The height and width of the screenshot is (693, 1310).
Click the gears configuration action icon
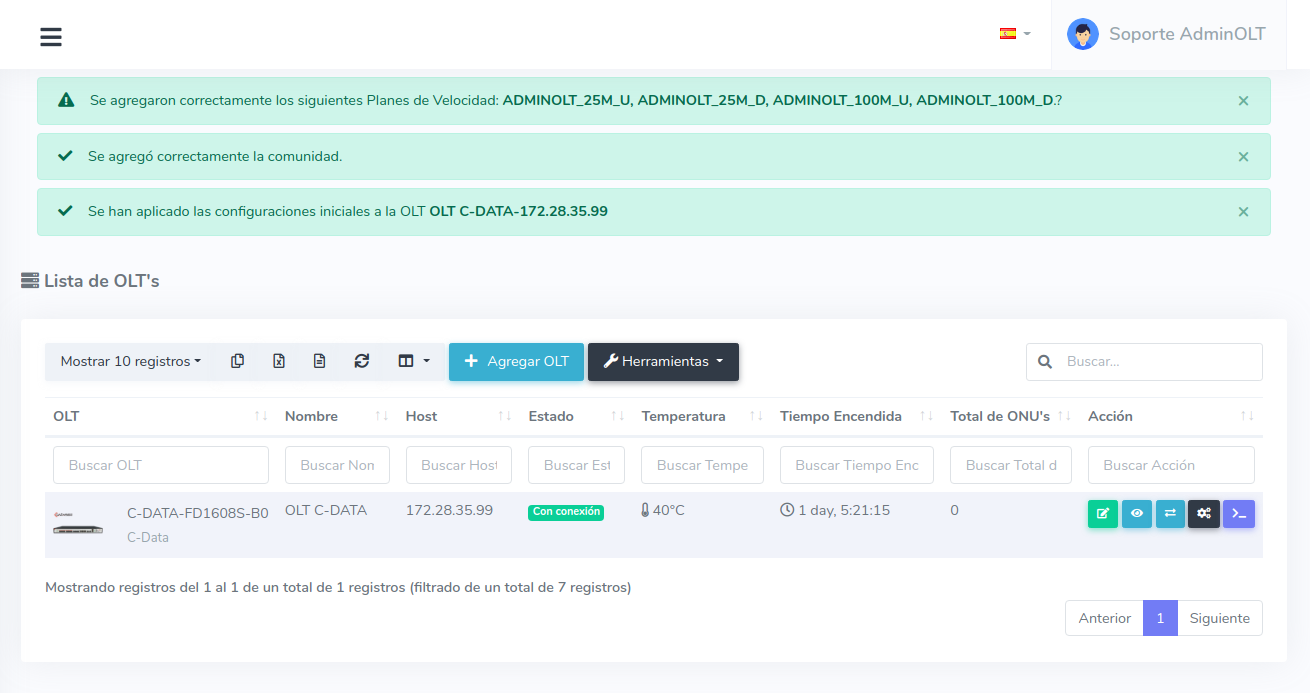click(x=1204, y=514)
